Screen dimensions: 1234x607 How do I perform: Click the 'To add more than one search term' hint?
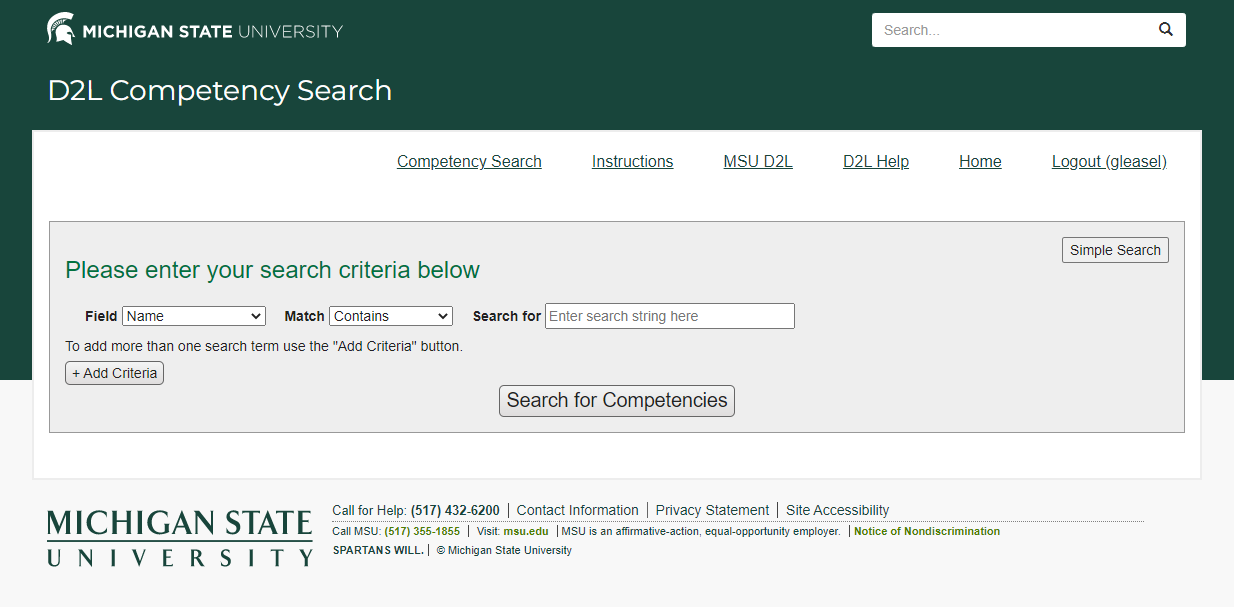(x=264, y=347)
